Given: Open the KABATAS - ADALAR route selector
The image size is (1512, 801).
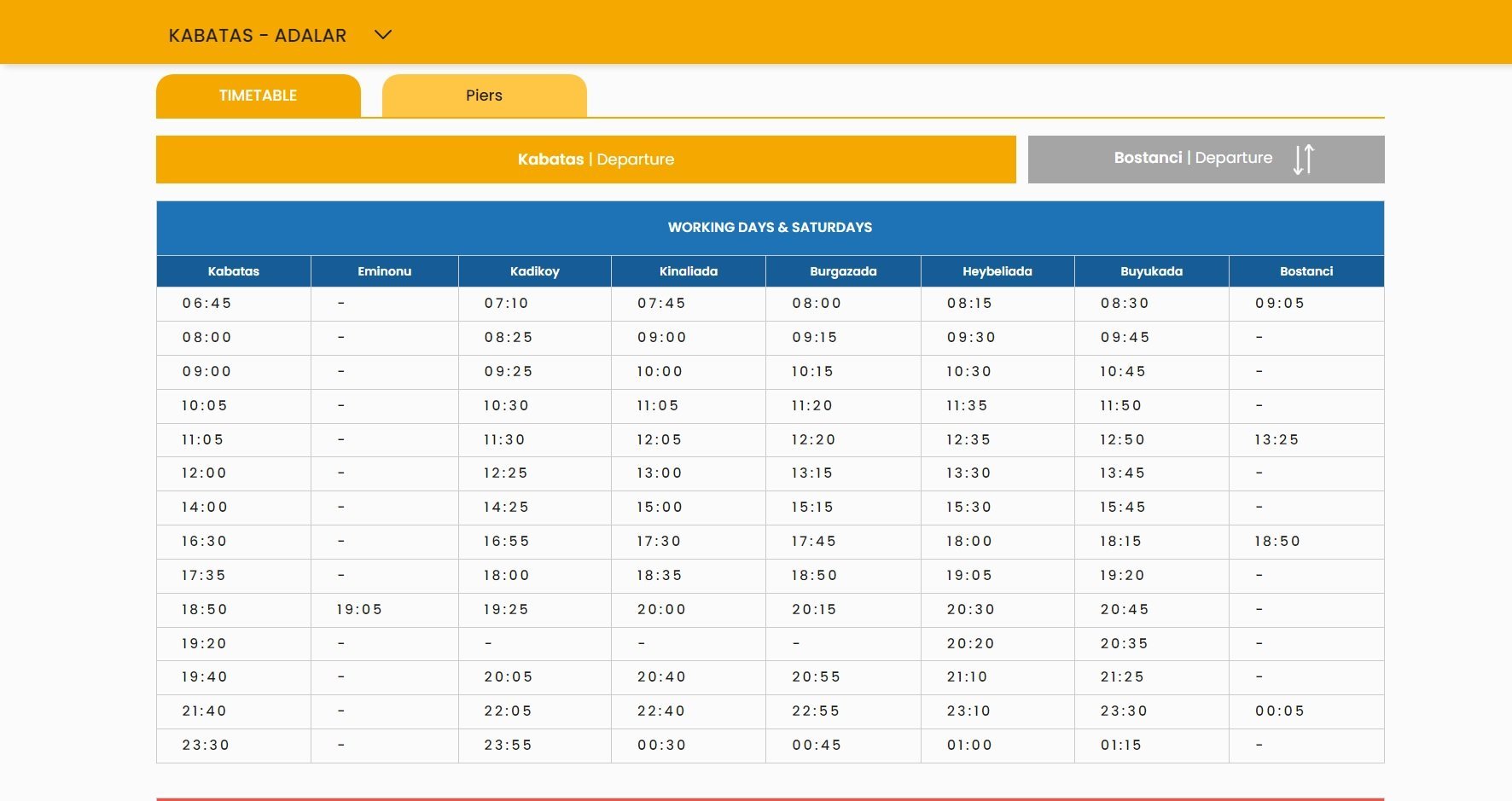Looking at the screenshot, I should [257, 36].
